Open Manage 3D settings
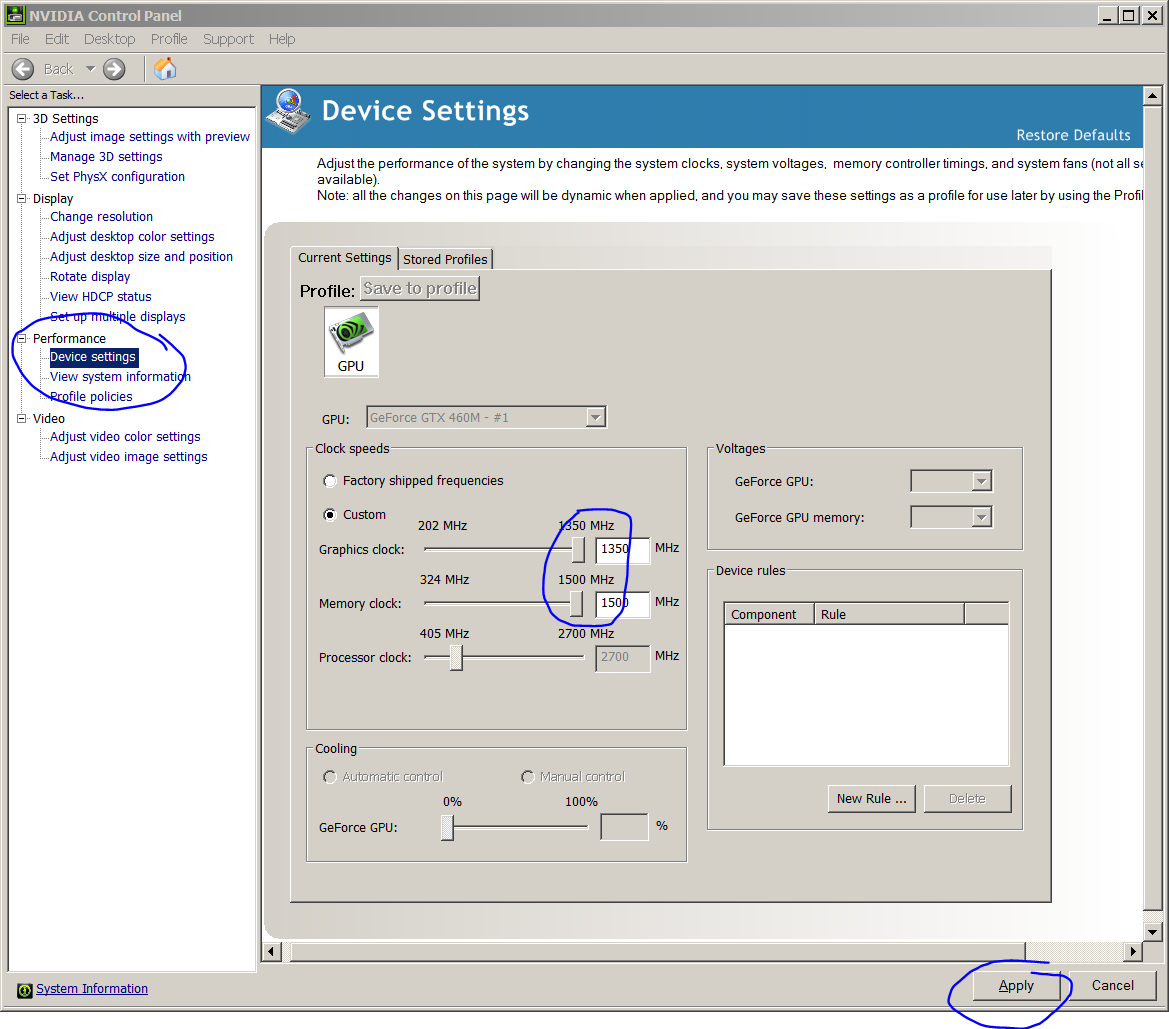This screenshot has width=1169, height=1029. pos(106,157)
